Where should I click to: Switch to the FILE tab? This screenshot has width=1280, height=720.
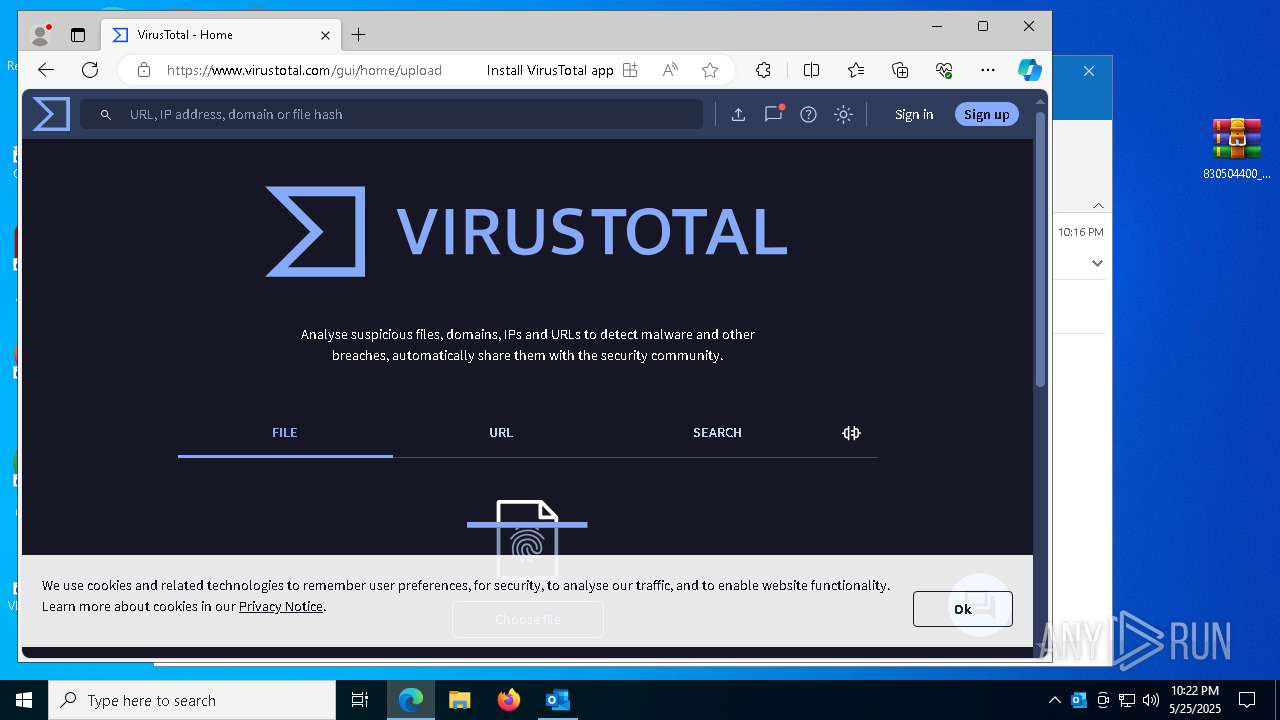click(x=285, y=433)
